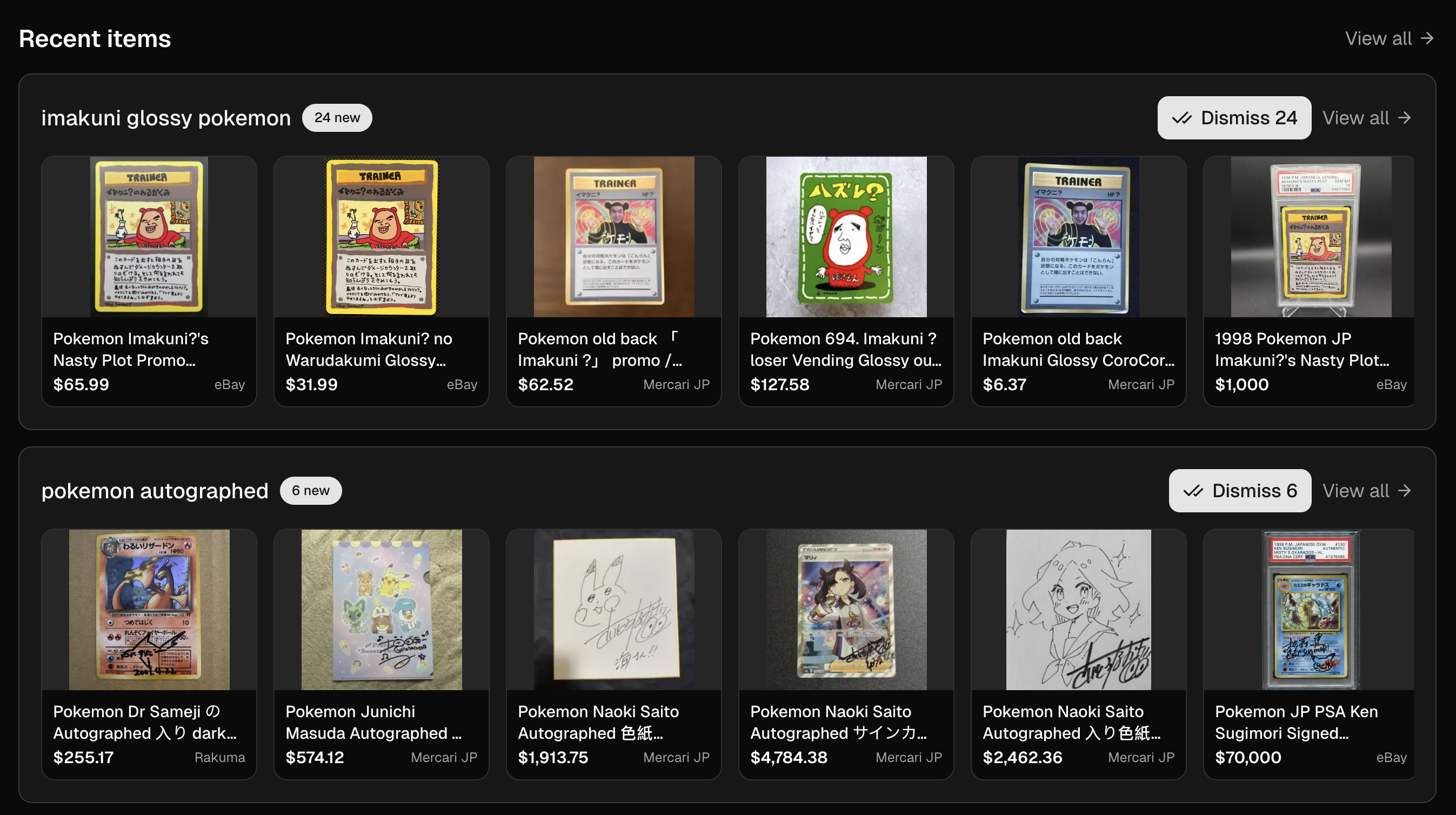
Task: View all imakuni glossy pokemon results
Action: (x=1367, y=118)
